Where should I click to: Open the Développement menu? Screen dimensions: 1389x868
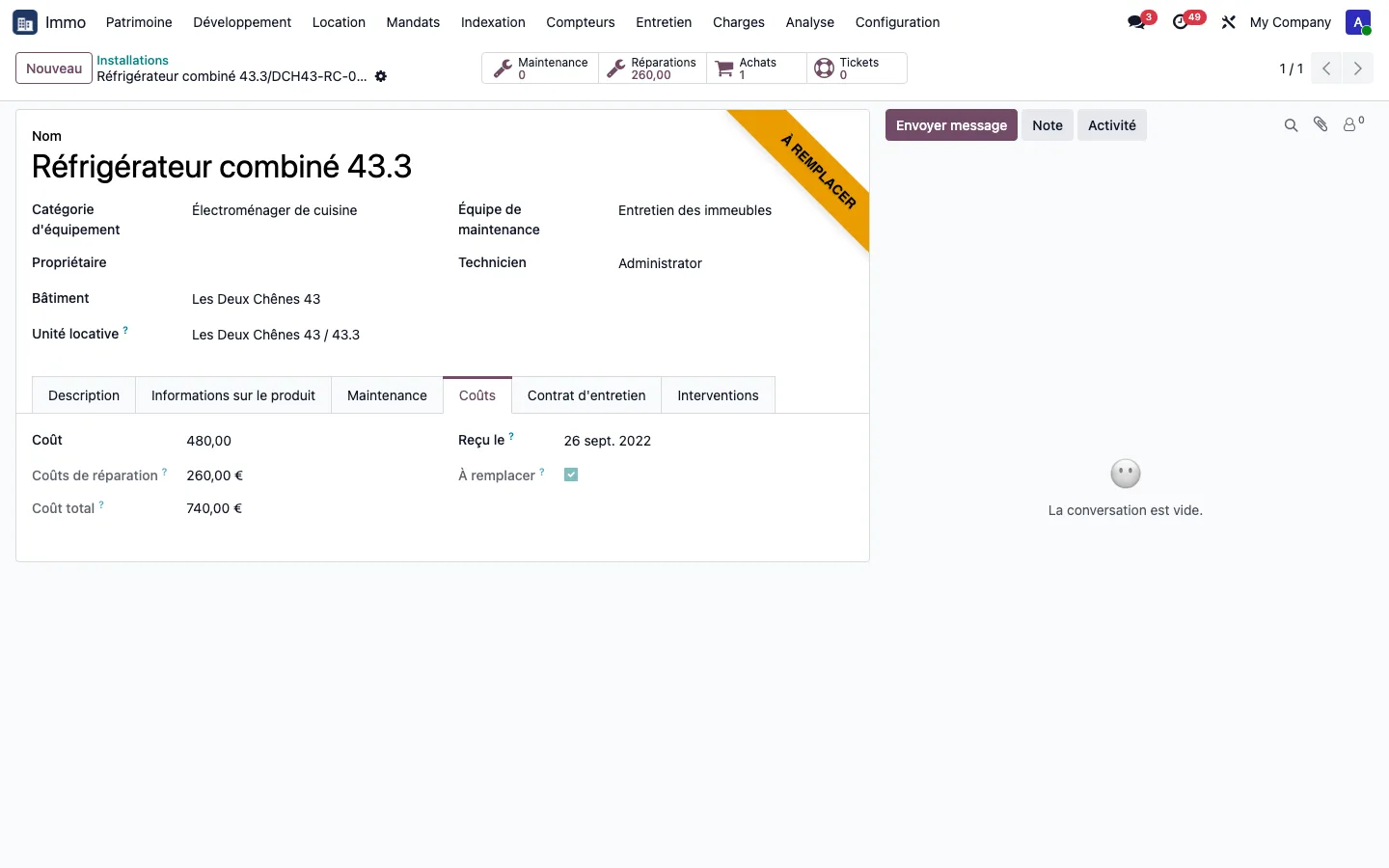click(242, 22)
